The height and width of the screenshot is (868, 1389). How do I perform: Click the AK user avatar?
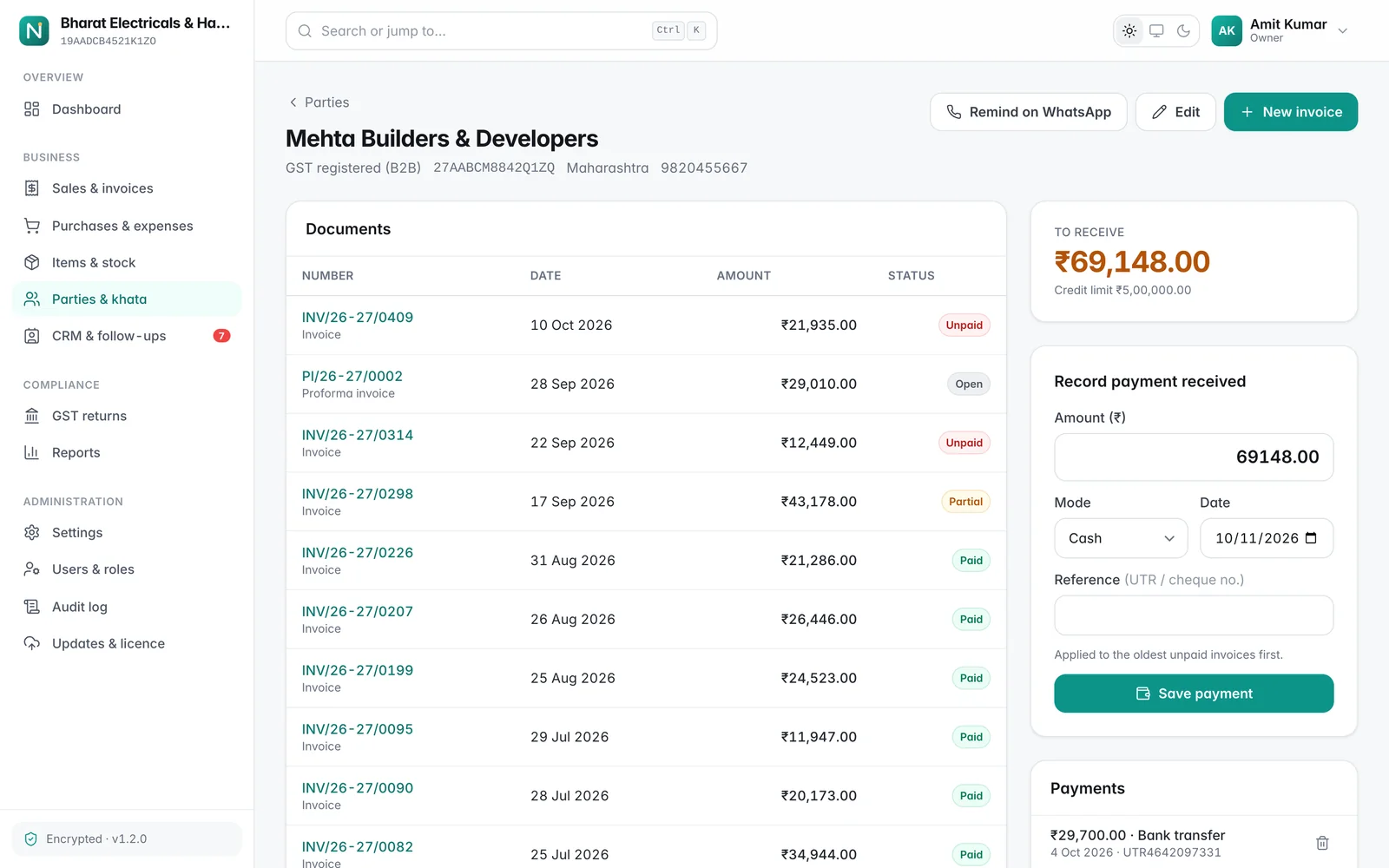click(1227, 30)
